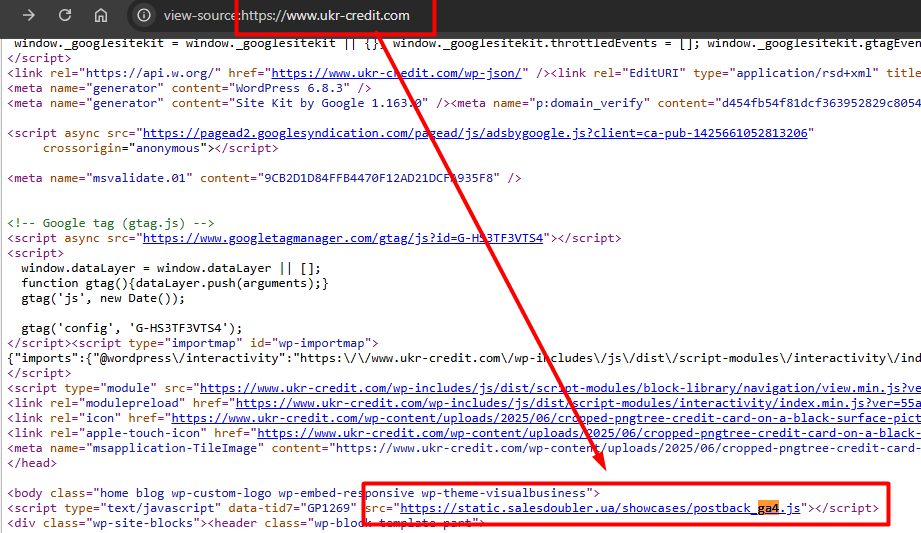Click the p:domain_verify meta name
Image resolution: width=921 pixels, height=533 pixels.
tap(572, 103)
